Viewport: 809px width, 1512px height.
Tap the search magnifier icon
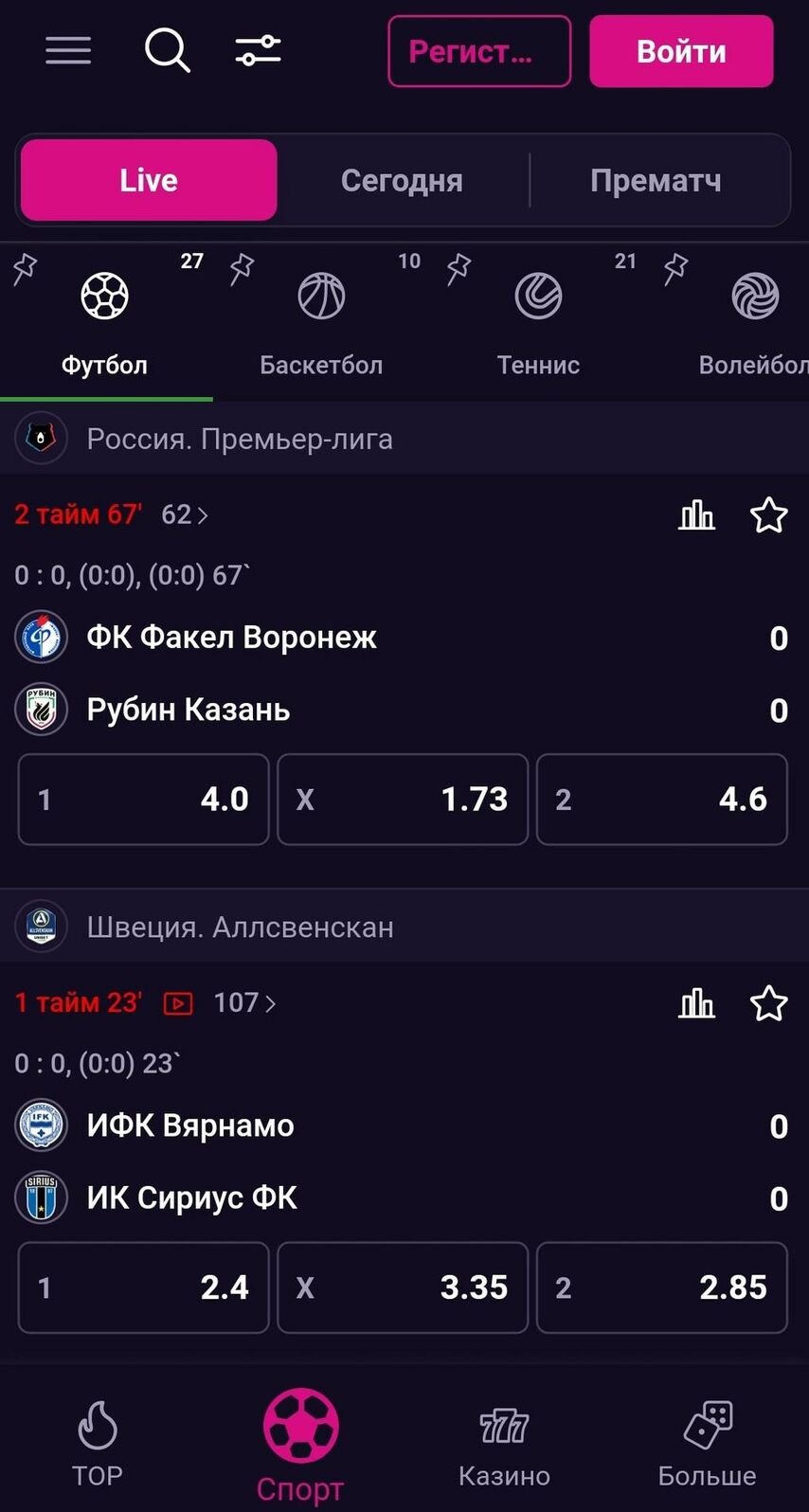[x=168, y=50]
